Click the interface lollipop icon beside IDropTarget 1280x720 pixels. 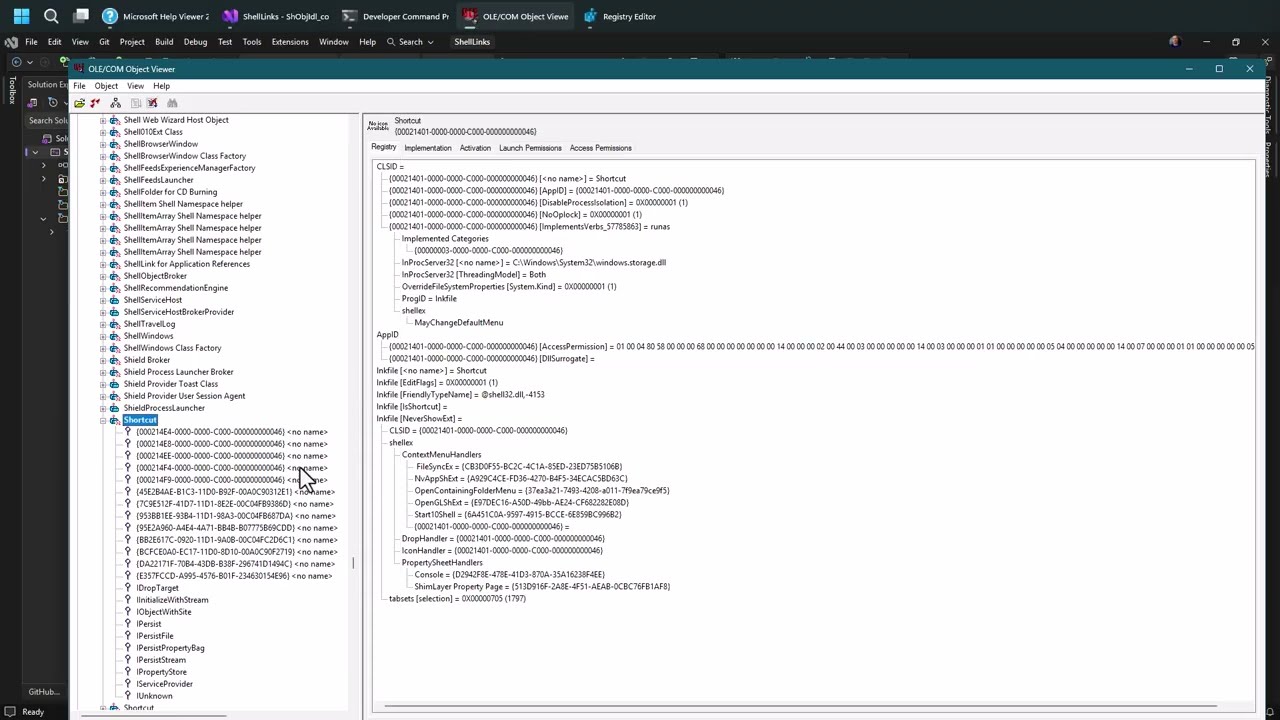click(x=127, y=588)
